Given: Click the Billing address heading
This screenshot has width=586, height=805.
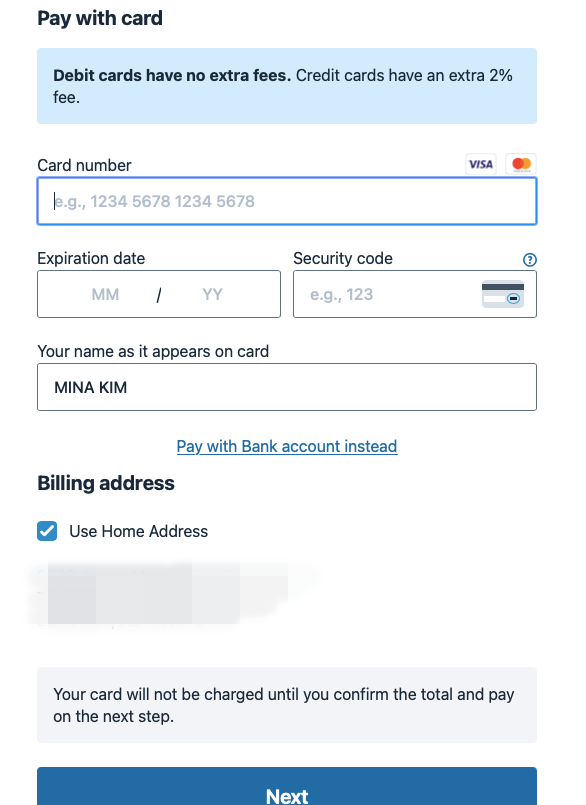Looking at the screenshot, I should [x=106, y=484].
